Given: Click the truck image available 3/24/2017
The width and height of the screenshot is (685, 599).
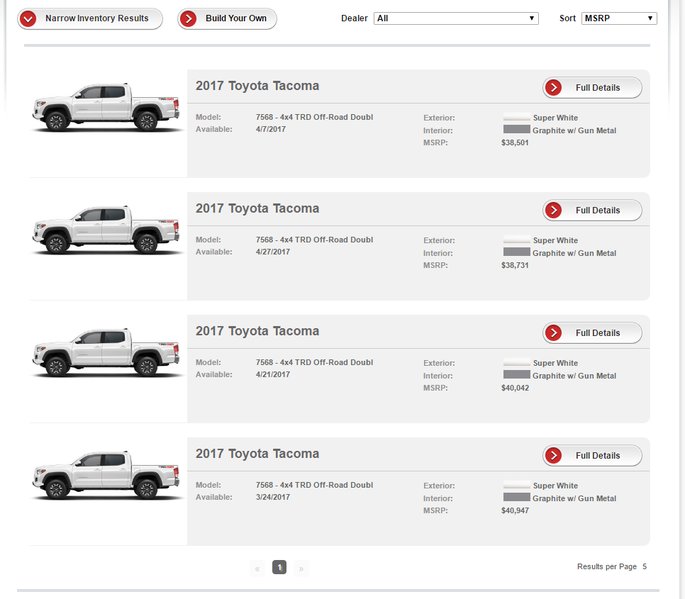Looking at the screenshot, I should [x=106, y=475].
